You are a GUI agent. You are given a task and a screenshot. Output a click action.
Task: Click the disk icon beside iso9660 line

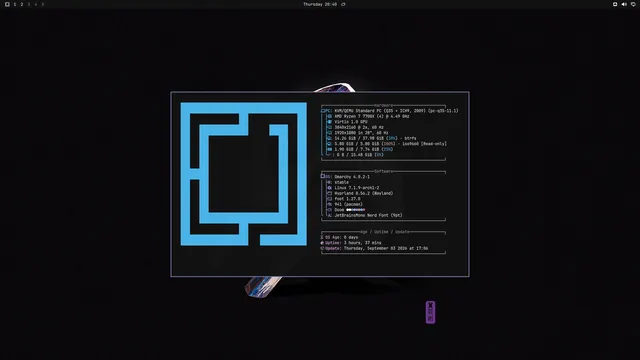click(x=329, y=144)
